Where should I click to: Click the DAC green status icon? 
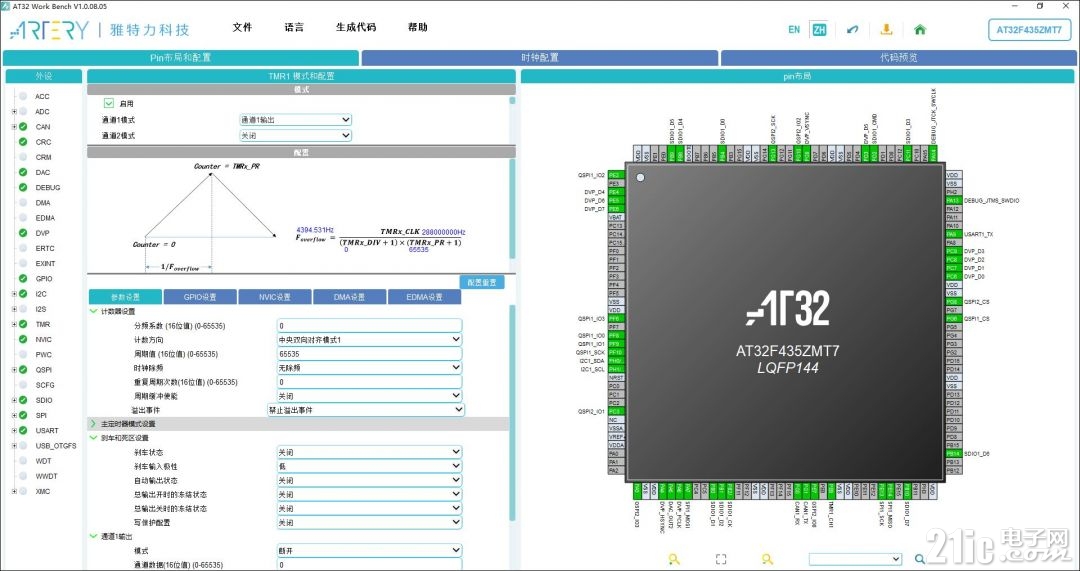pyautogui.click(x=23, y=172)
